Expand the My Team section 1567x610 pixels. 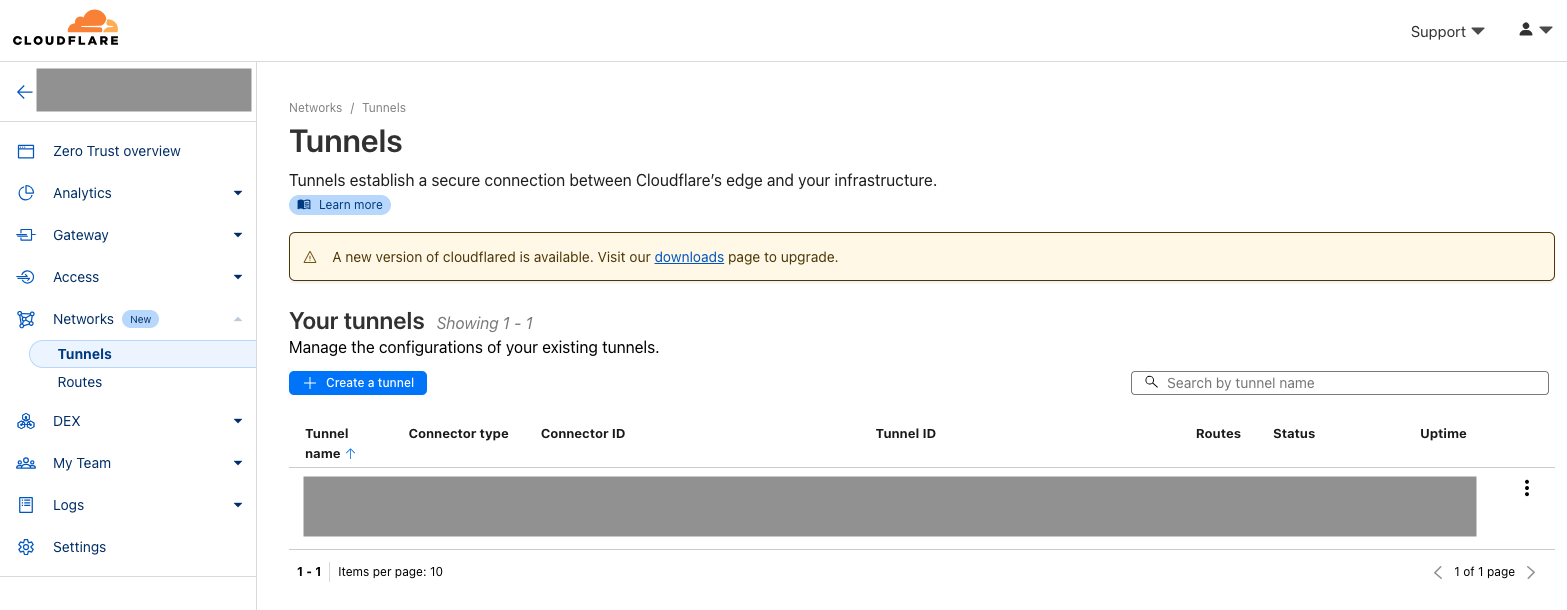tap(238, 463)
